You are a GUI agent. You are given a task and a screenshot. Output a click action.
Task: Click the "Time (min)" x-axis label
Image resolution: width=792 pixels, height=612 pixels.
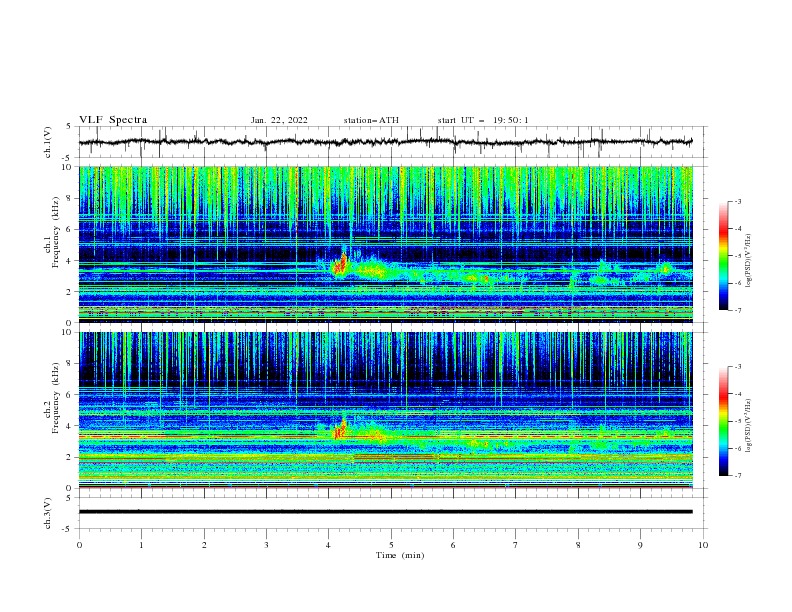point(400,555)
